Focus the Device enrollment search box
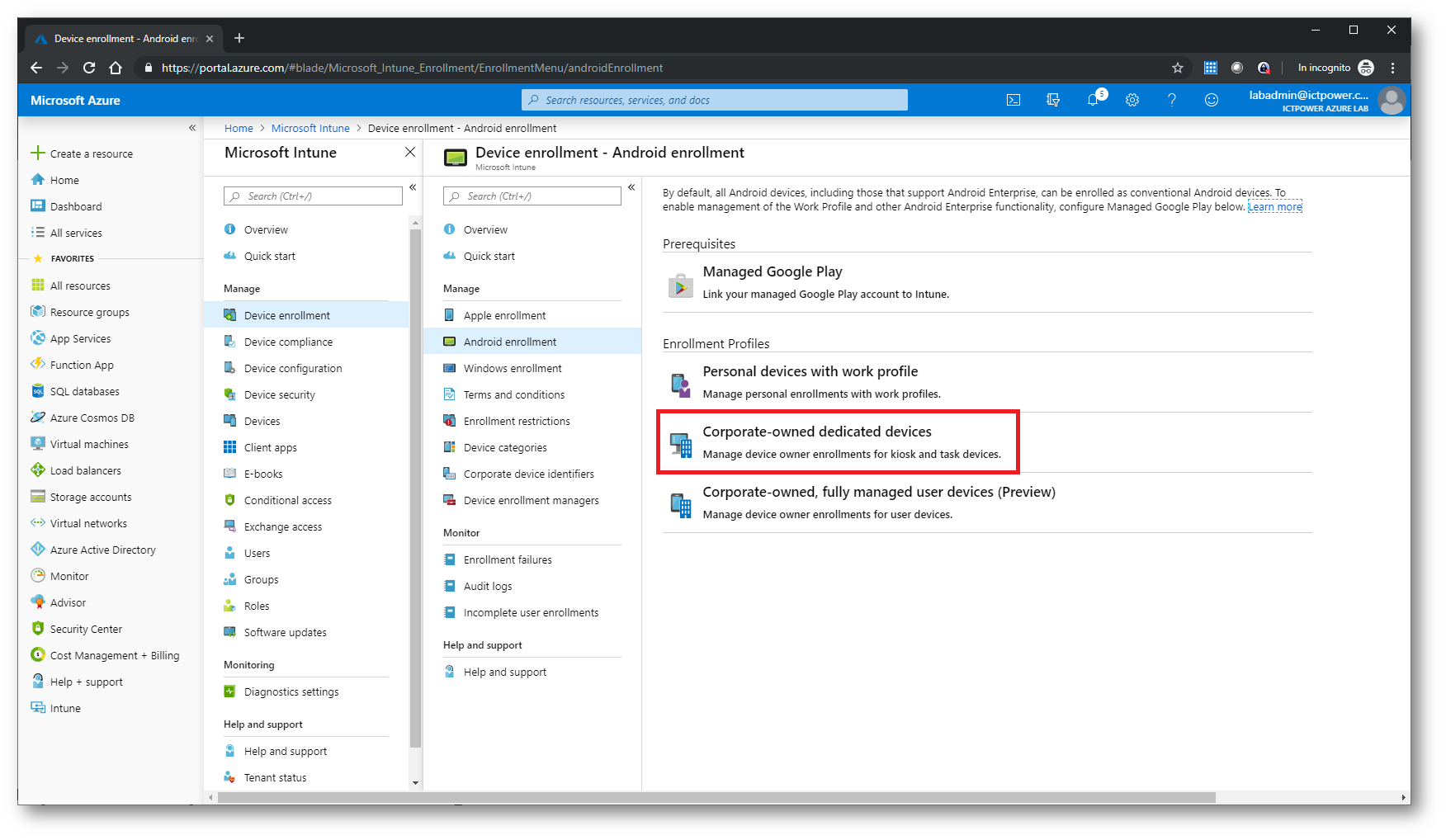Viewport: 1446px width, 840px height. (x=532, y=196)
